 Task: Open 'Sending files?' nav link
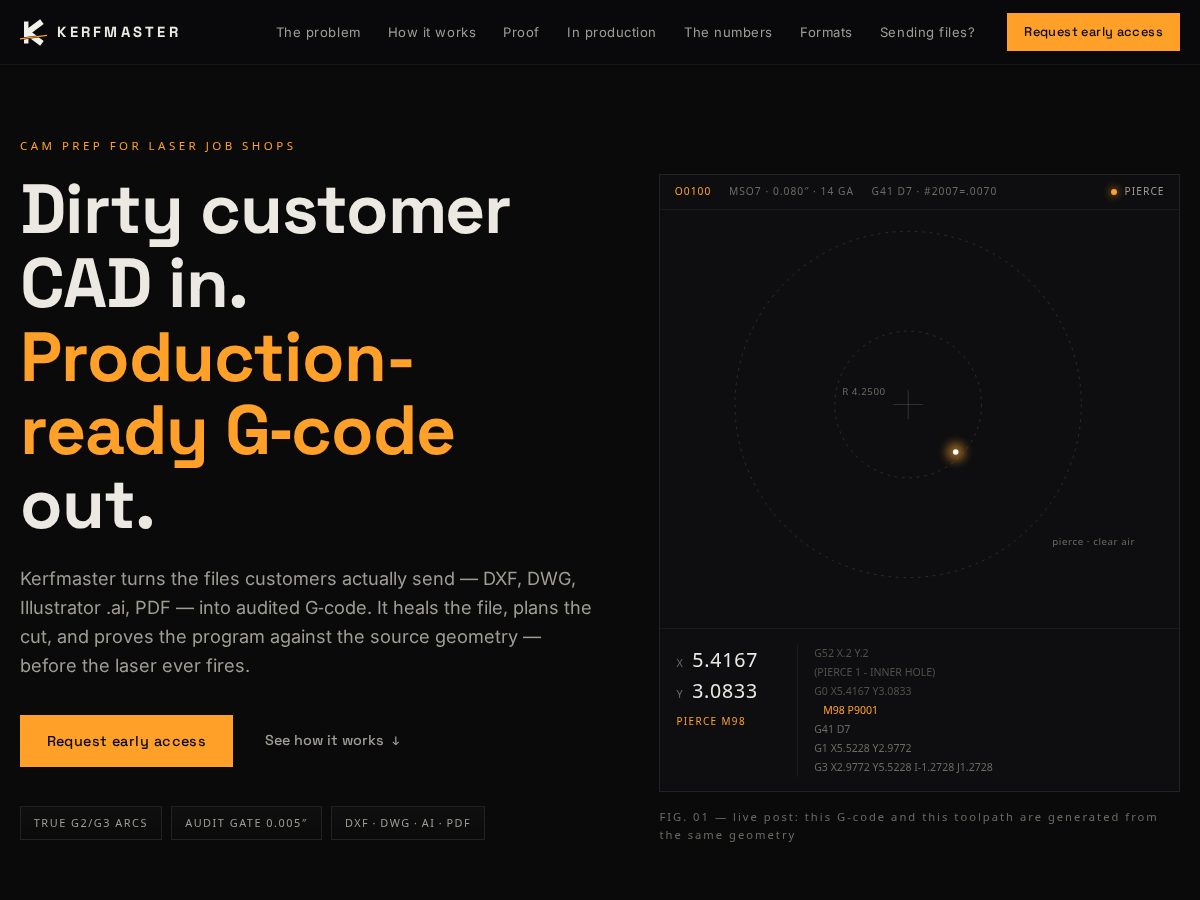[x=927, y=32]
